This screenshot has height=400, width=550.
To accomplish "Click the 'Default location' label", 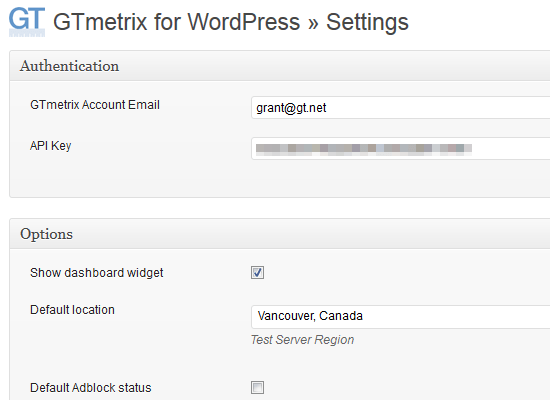I will (x=72, y=310).
